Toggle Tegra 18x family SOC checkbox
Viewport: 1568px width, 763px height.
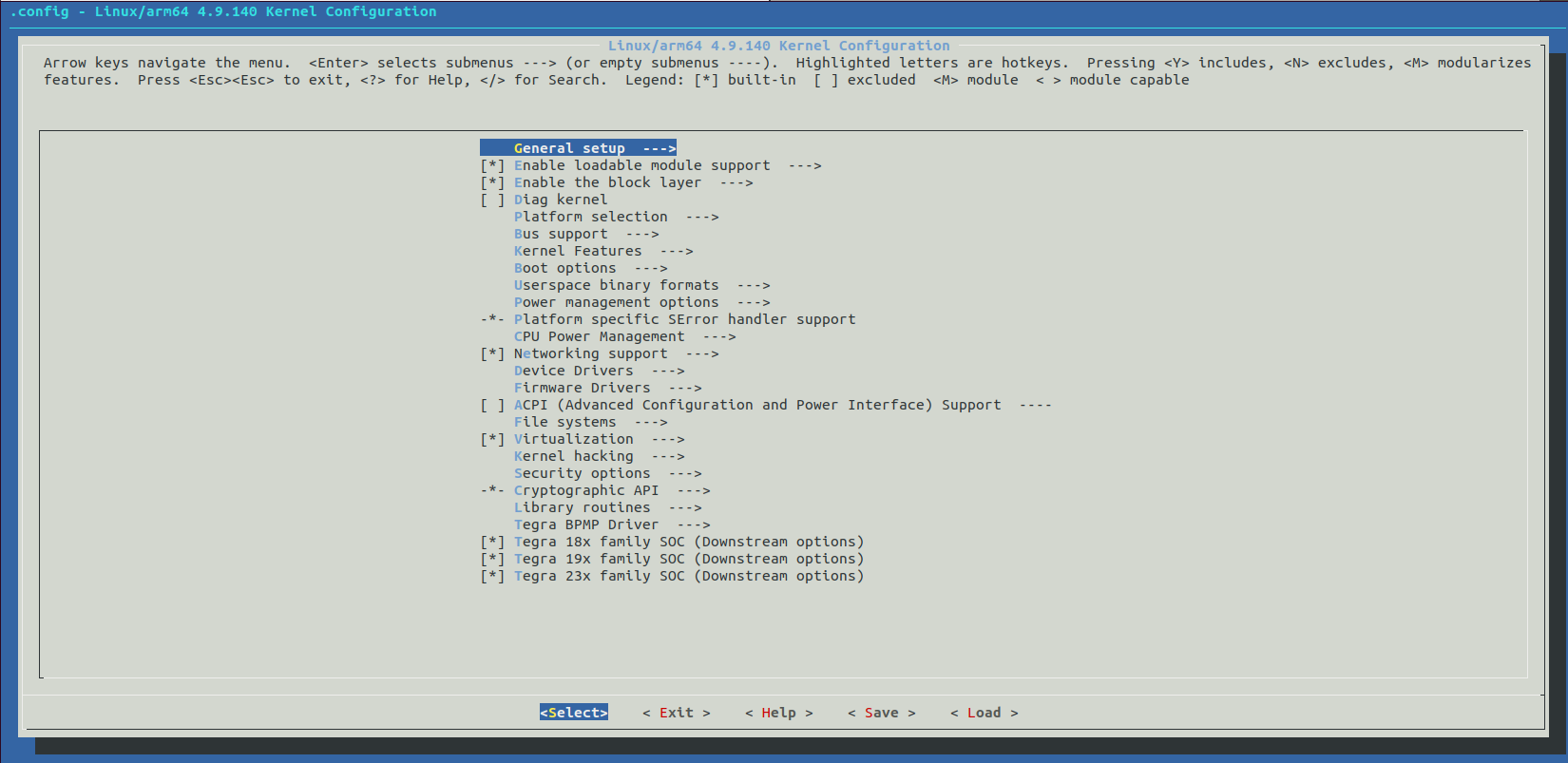click(492, 542)
